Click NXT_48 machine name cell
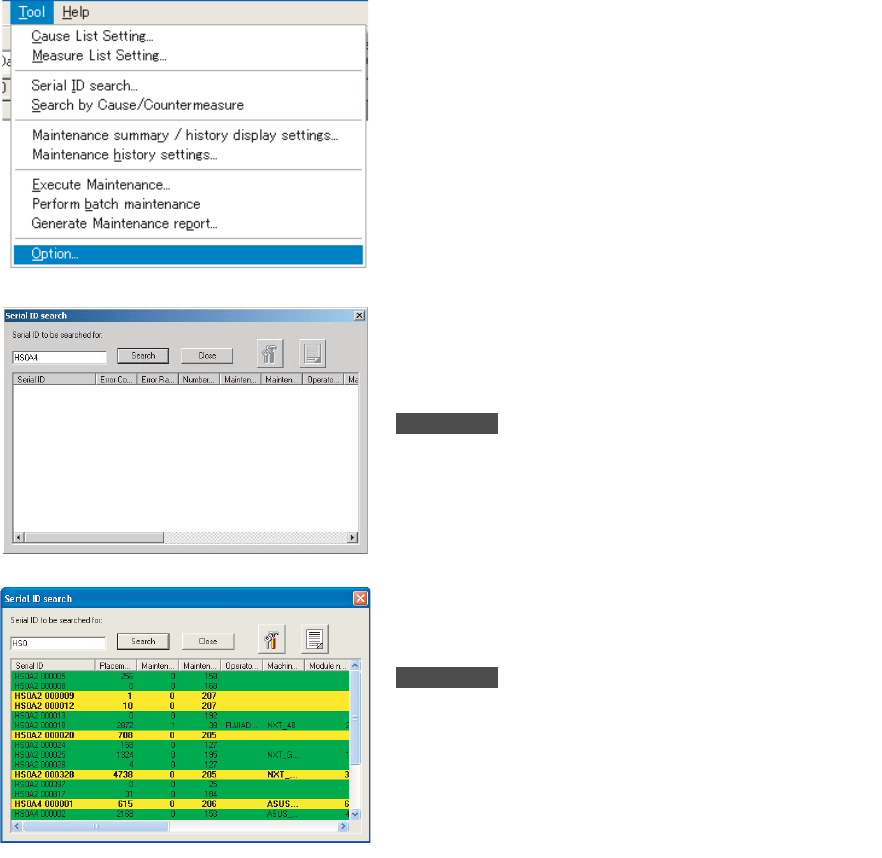Viewport: 882px width, 858px height. (x=281, y=725)
